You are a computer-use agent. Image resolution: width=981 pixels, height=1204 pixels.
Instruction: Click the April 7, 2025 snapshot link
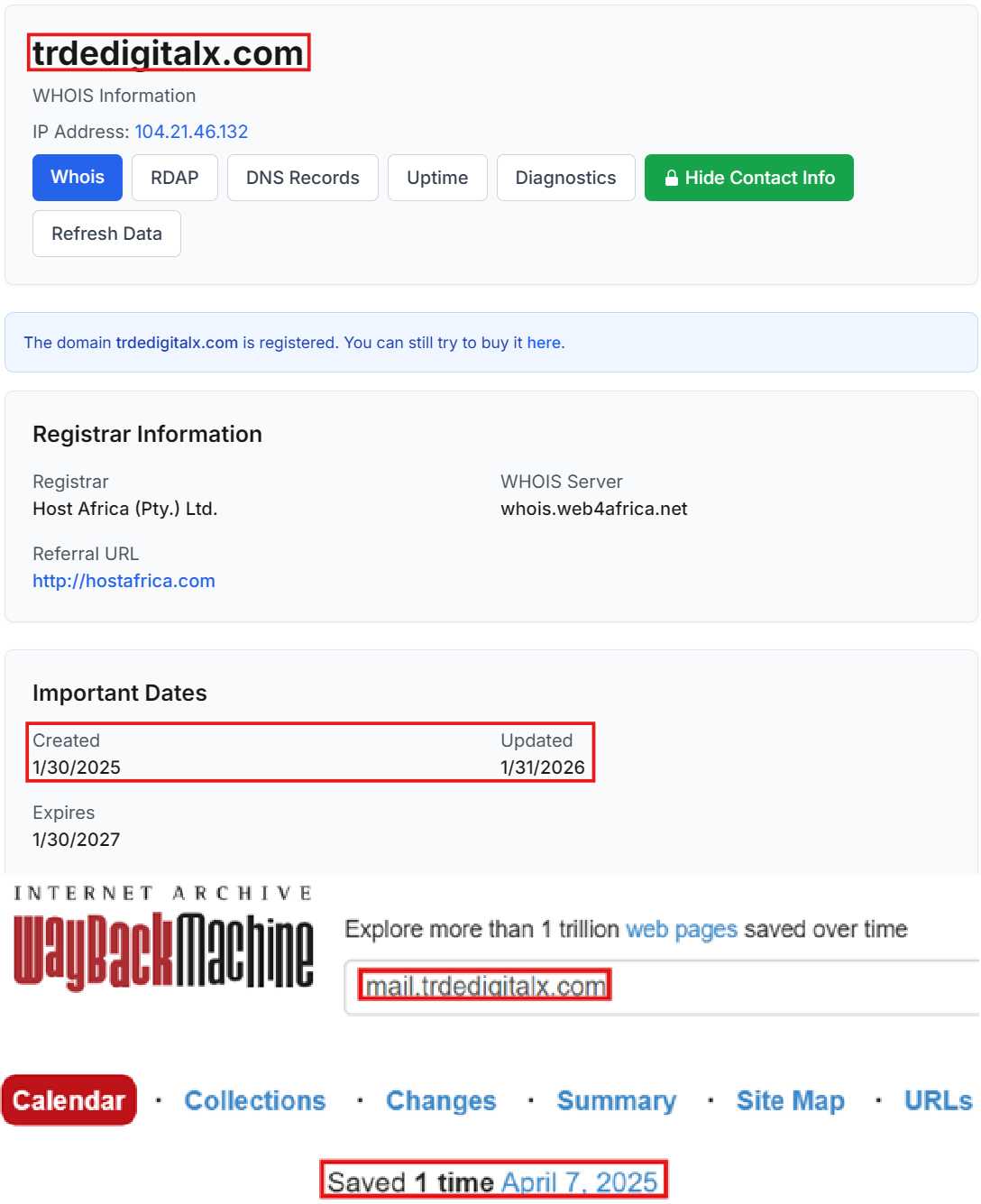(x=580, y=1181)
